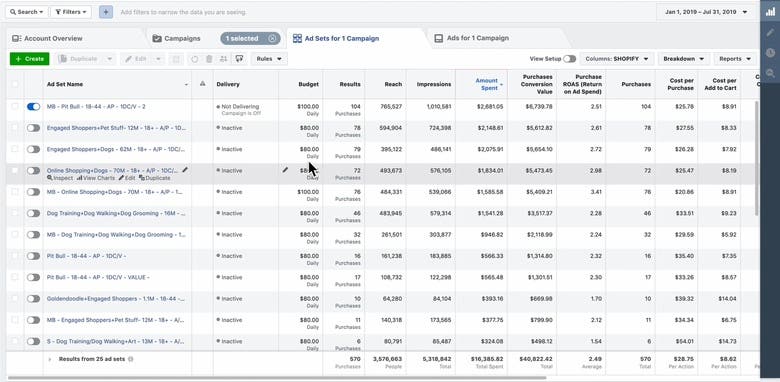Open the clock history icon in sidebar
This screenshot has width=780, height=382.
point(770,53)
